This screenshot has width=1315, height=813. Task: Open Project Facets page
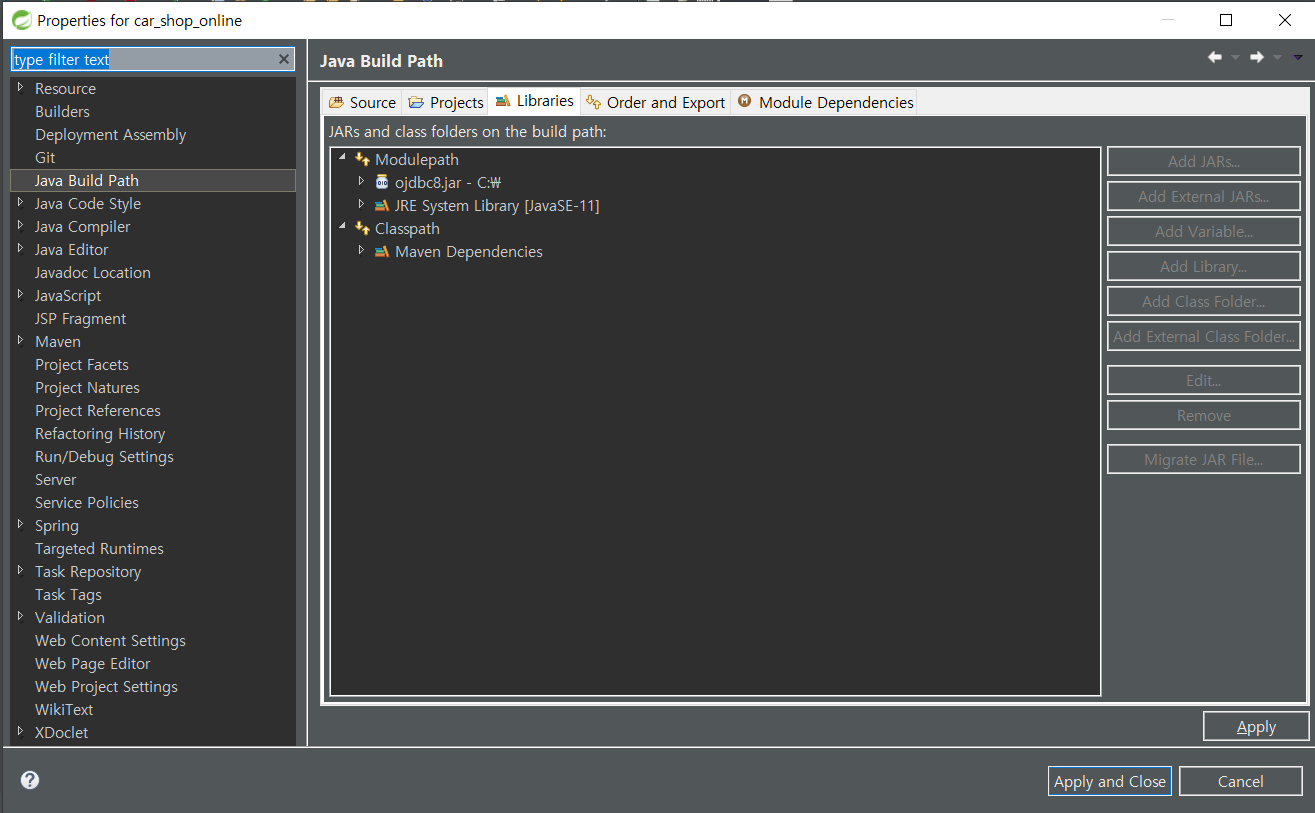point(82,364)
